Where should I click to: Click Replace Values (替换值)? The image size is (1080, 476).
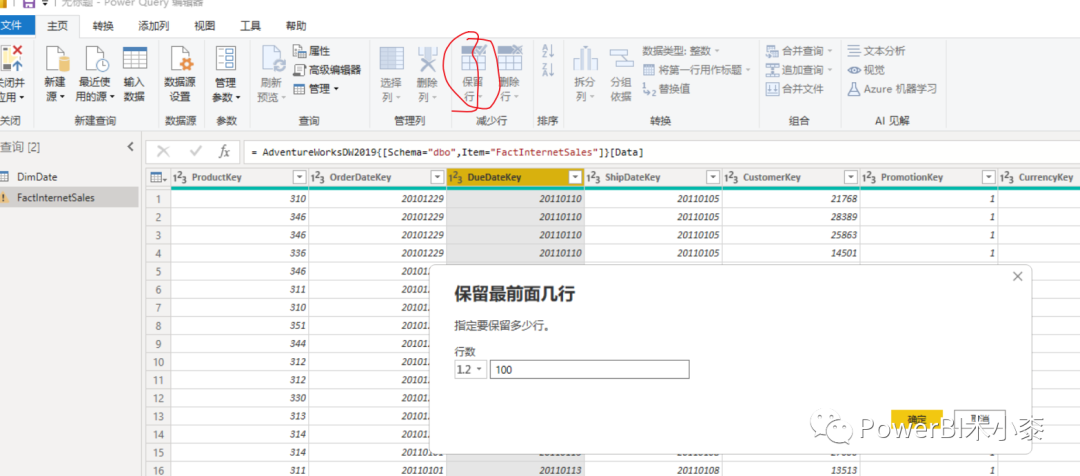[666, 88]
